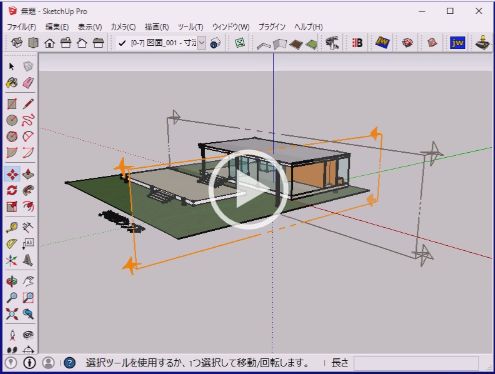Open the 表示(V) menu
The image size is (495, 374).
coord(90,27)
